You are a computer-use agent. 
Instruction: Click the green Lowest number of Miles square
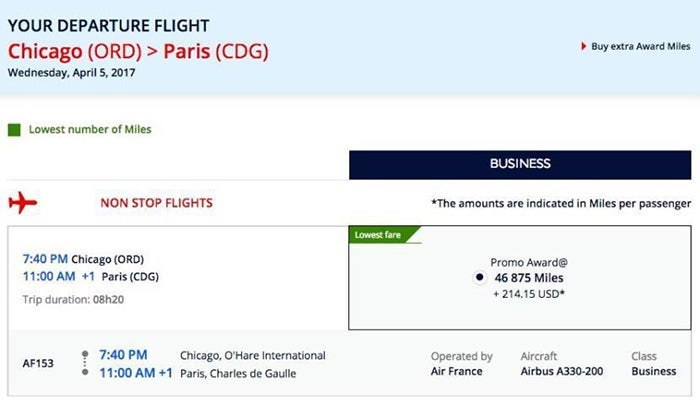[14, 130]
